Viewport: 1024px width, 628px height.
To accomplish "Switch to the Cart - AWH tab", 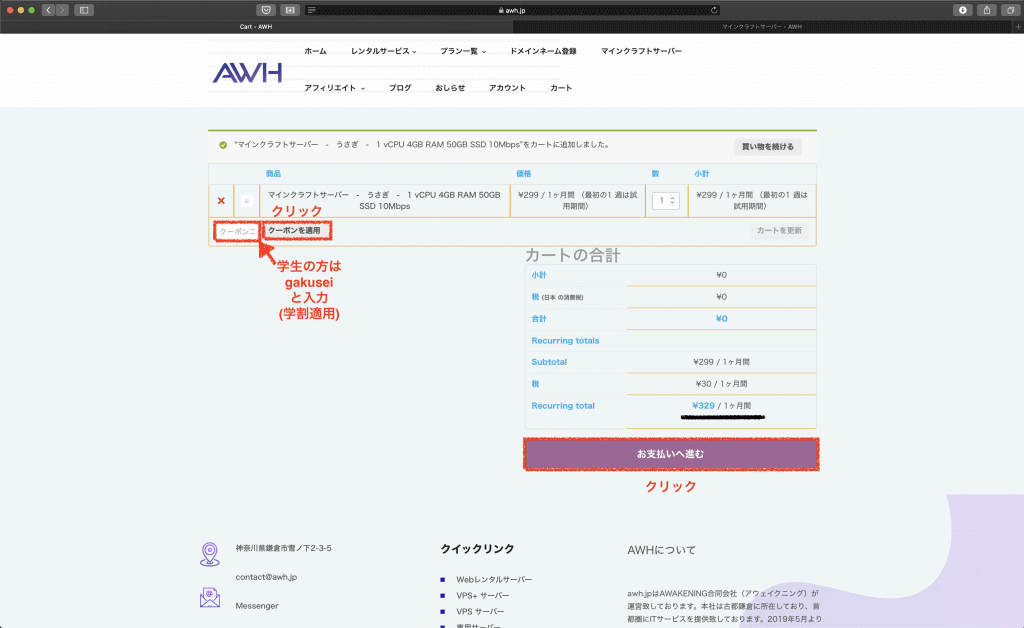I will [256, 27].
